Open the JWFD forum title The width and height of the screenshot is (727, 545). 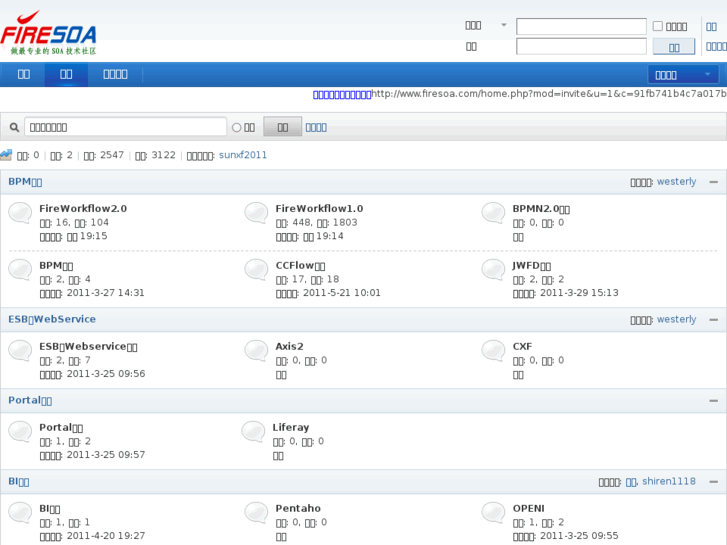click(x=532, y=266)
